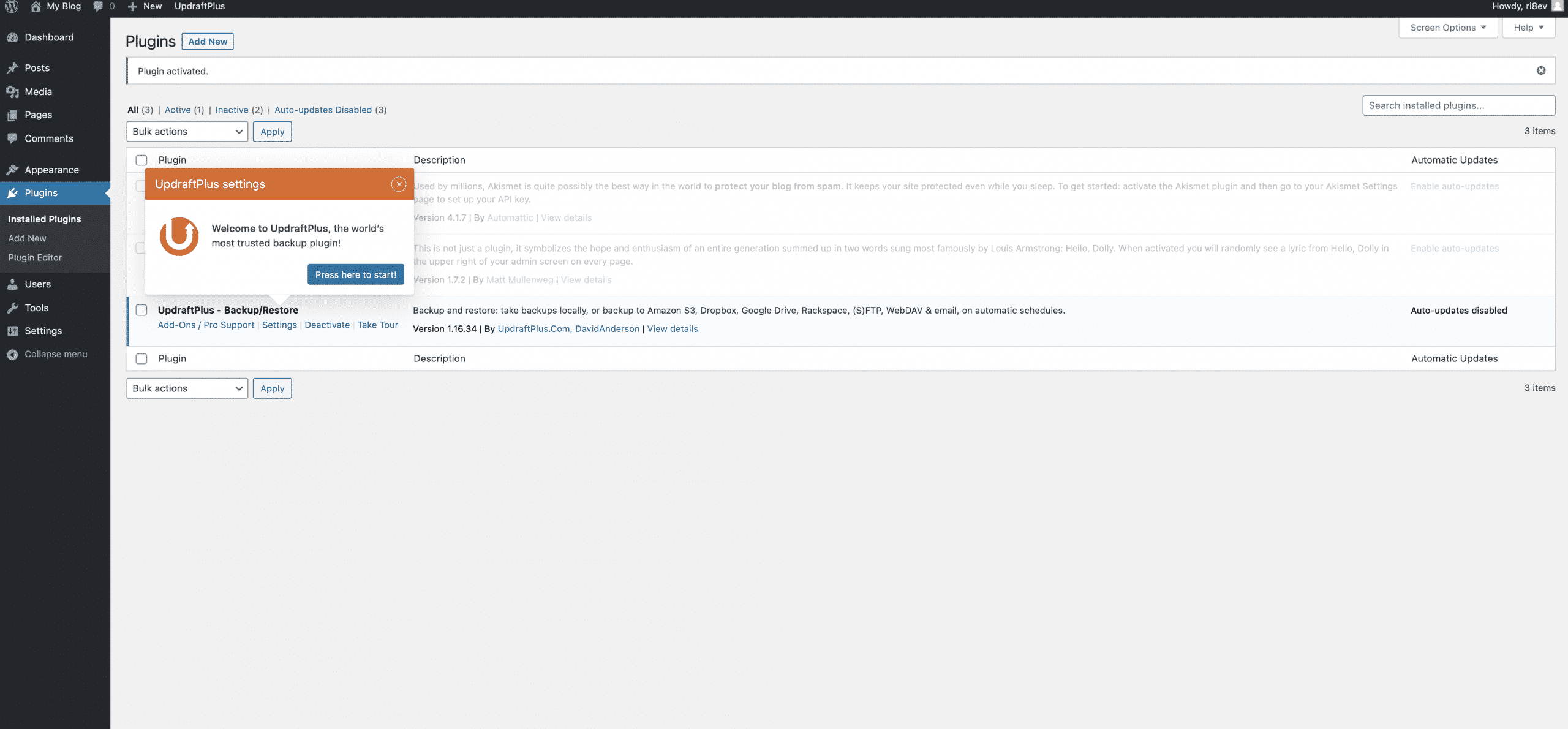Viewport: 1568px width, 729px height.
Task: Open Plugin Editor submenu item
Action: tap(35, 257)
